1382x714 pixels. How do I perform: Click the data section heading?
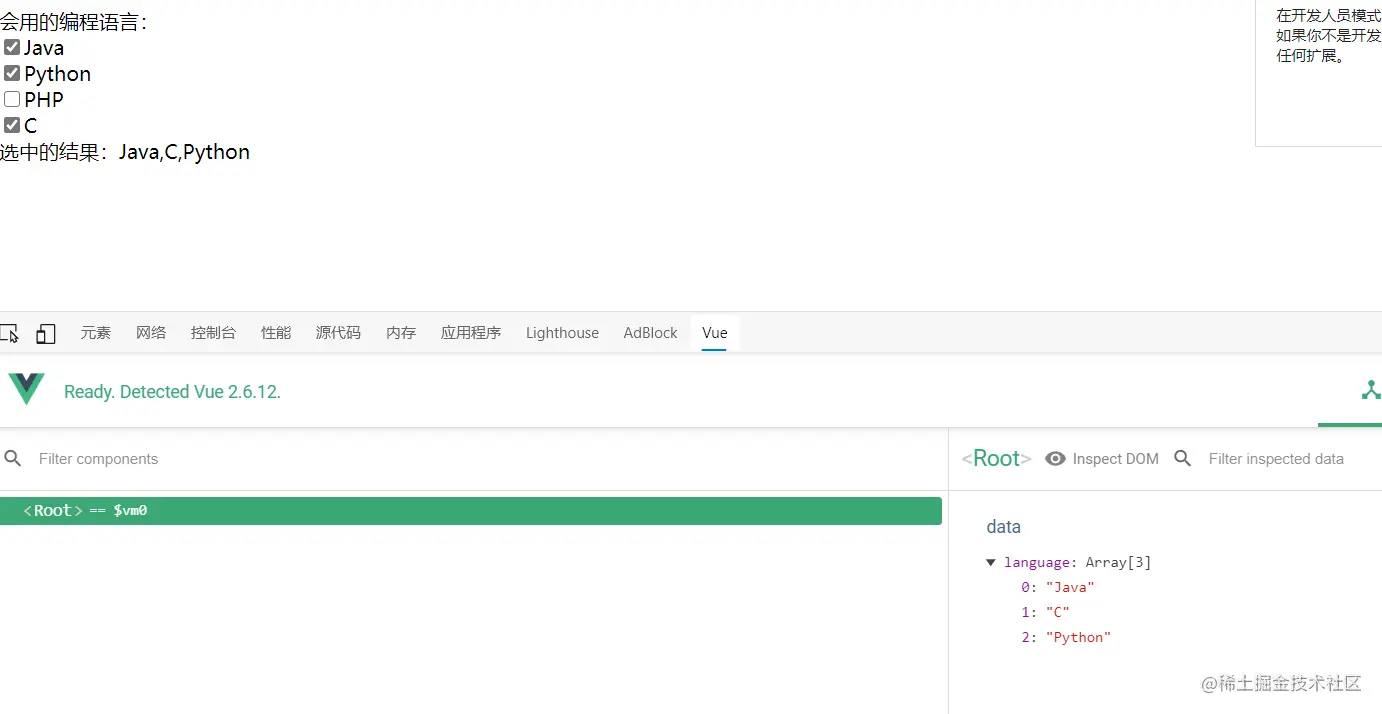point(1004,527)
